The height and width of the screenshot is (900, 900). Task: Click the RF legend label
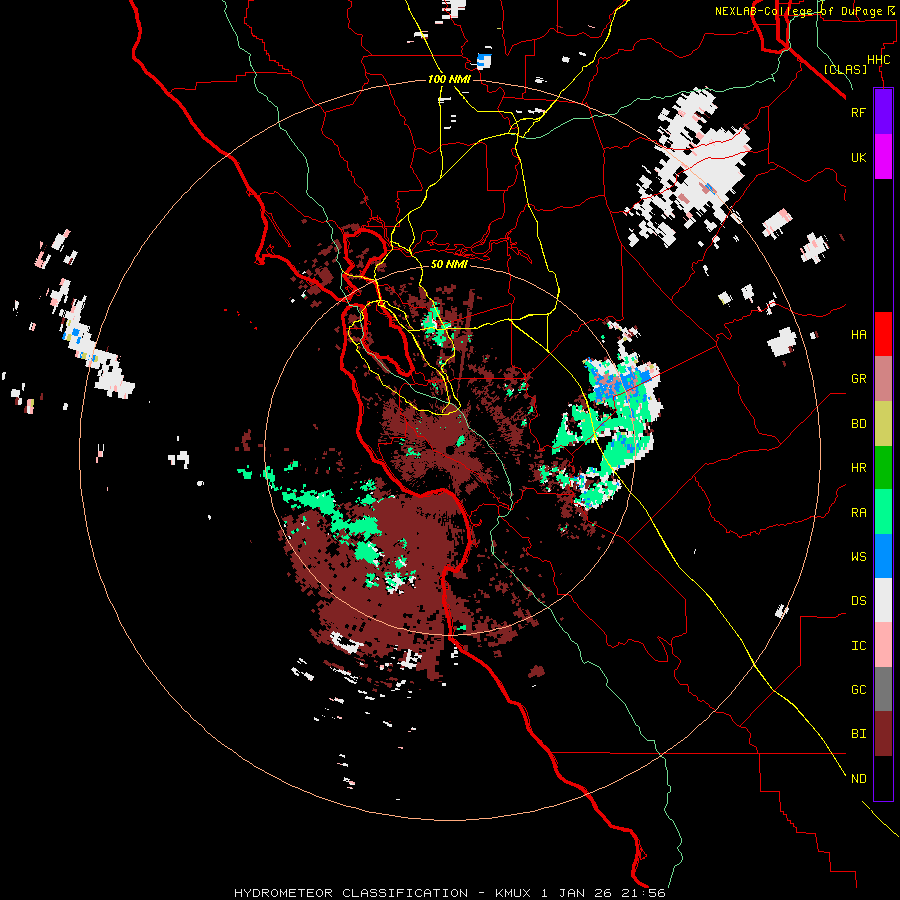(x=858, y=112)
